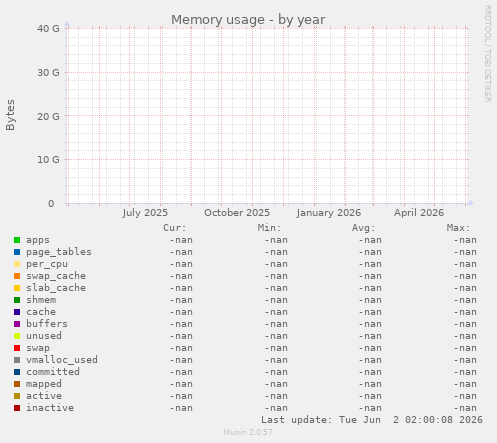The height and width of the screenshot is (443, 497).
Task: Click the 'Cur:' column header
Action: point(175,228)
